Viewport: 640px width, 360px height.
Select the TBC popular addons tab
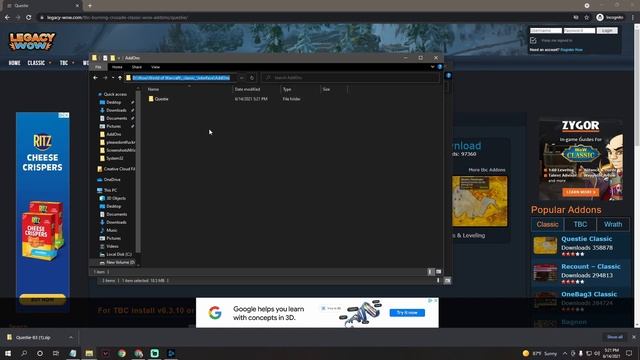tap(580, 224)
